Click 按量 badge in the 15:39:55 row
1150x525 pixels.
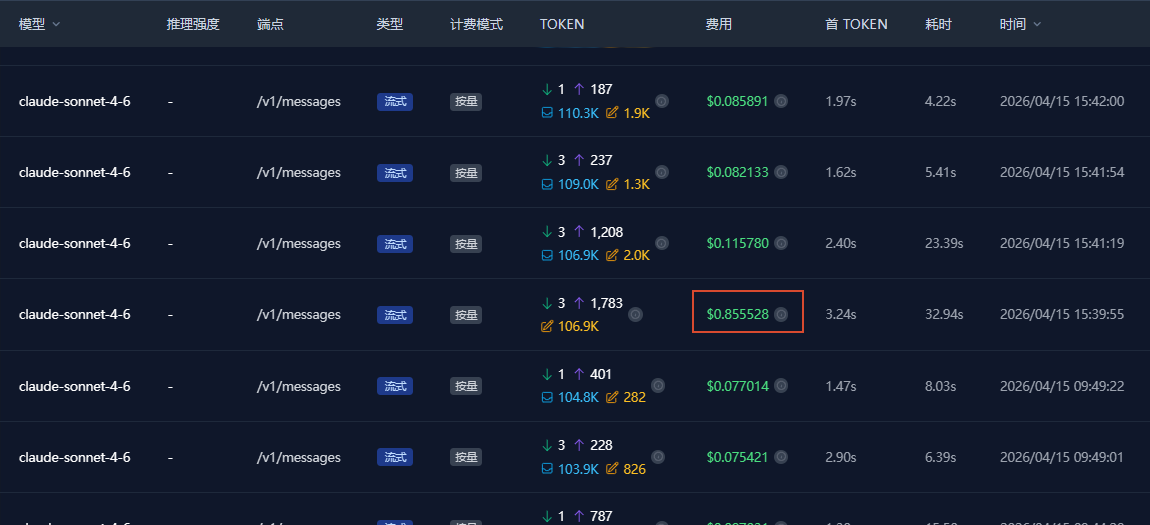466,315
